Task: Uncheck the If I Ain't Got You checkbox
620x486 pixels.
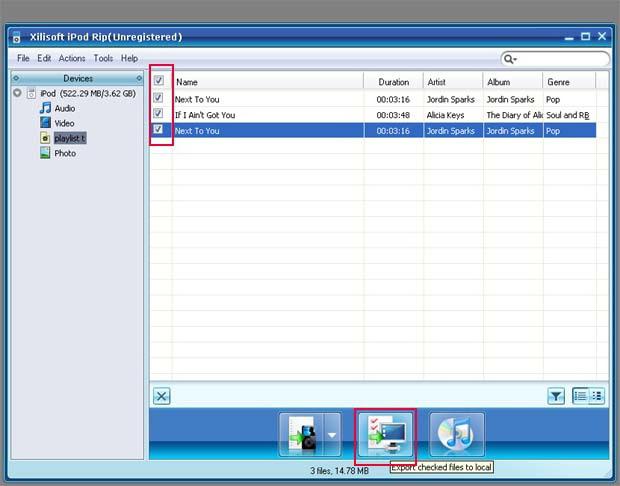Action: [x=159, y=114]
